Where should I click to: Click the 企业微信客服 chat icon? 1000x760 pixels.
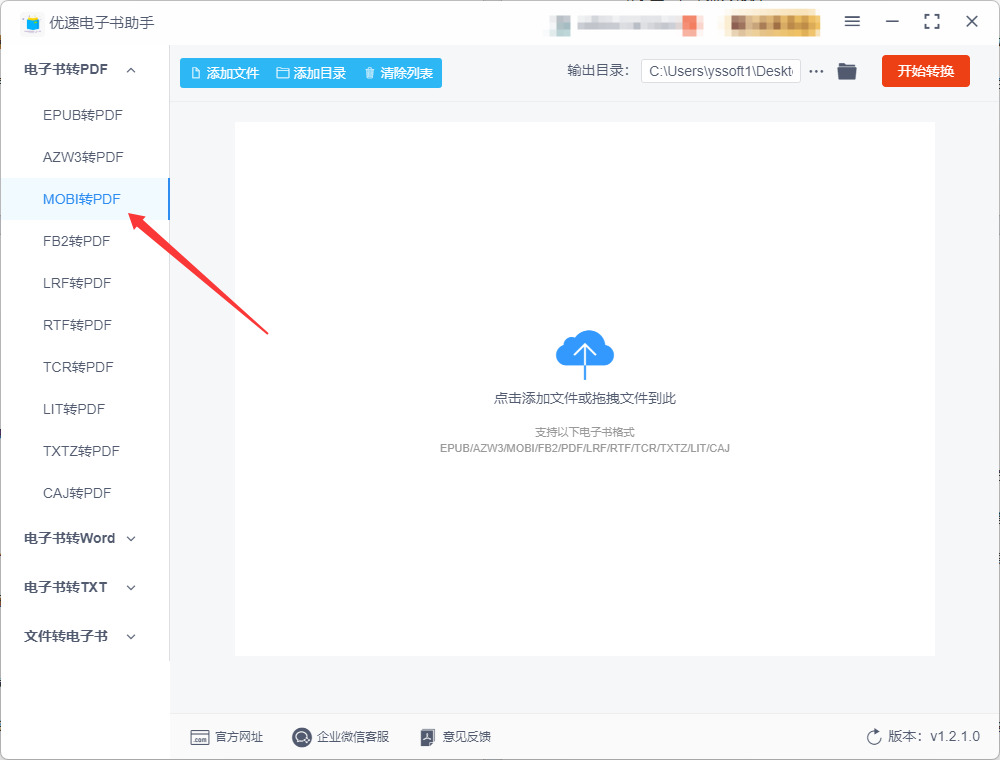302,737
